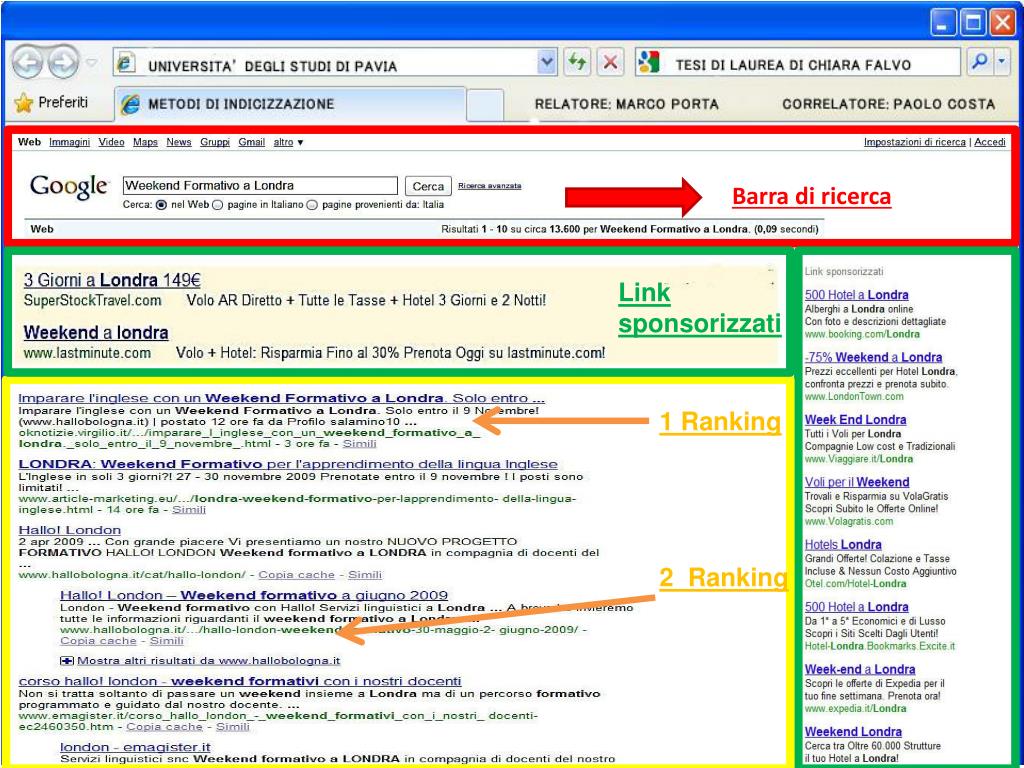
Task: Open Hallo! London – Weekend formativo a giugno 2009
Action: (254, 595)
